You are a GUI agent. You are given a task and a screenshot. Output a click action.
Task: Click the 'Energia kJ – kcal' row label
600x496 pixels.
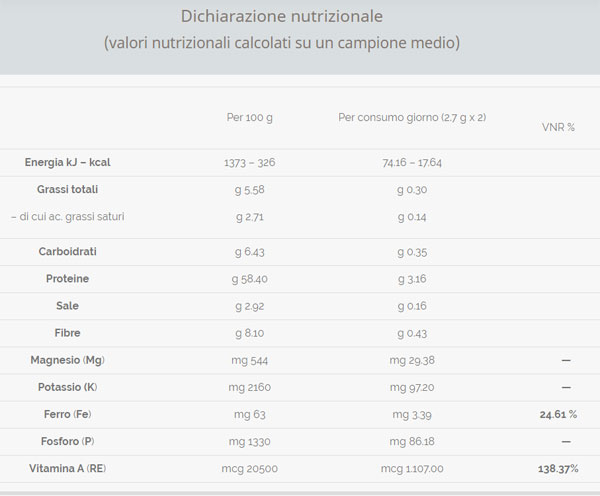click(67, 162)
